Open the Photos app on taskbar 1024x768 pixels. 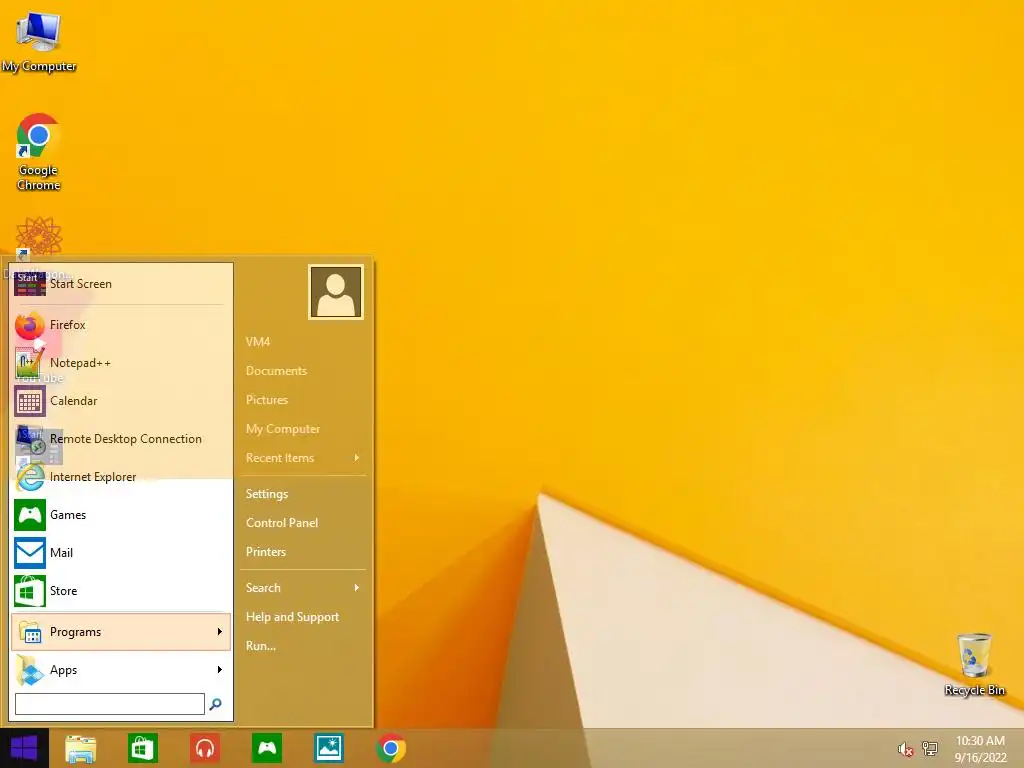(x=329, y=748)
